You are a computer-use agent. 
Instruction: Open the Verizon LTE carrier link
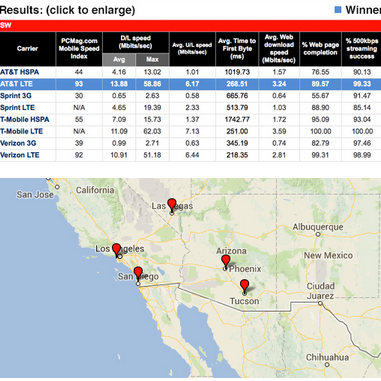[20, 155]
